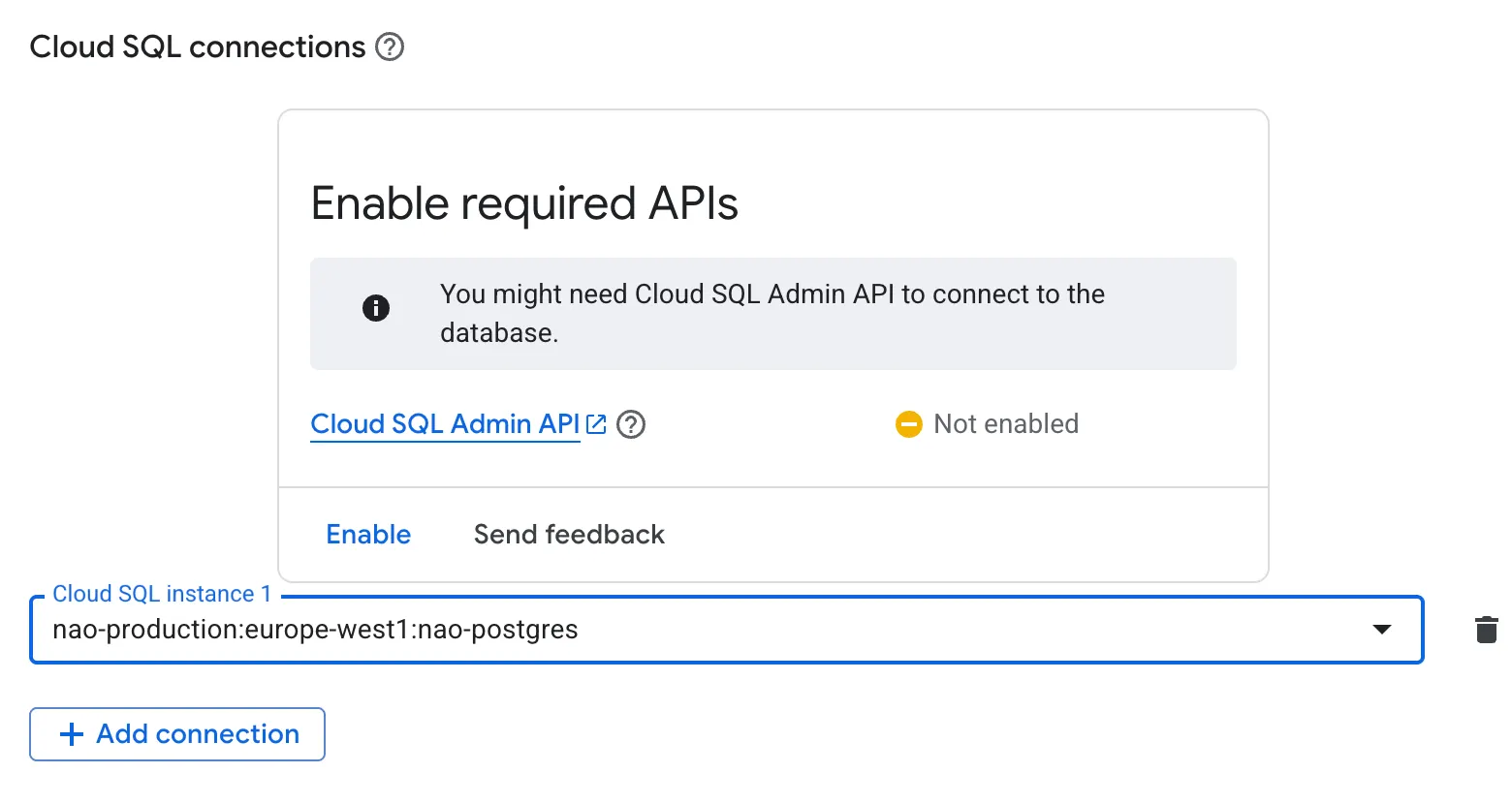1512x804 pixels.
Task: Expand the instance selector showing nao-postgres
Action: pyautogui.click(x=1380, y=630)
